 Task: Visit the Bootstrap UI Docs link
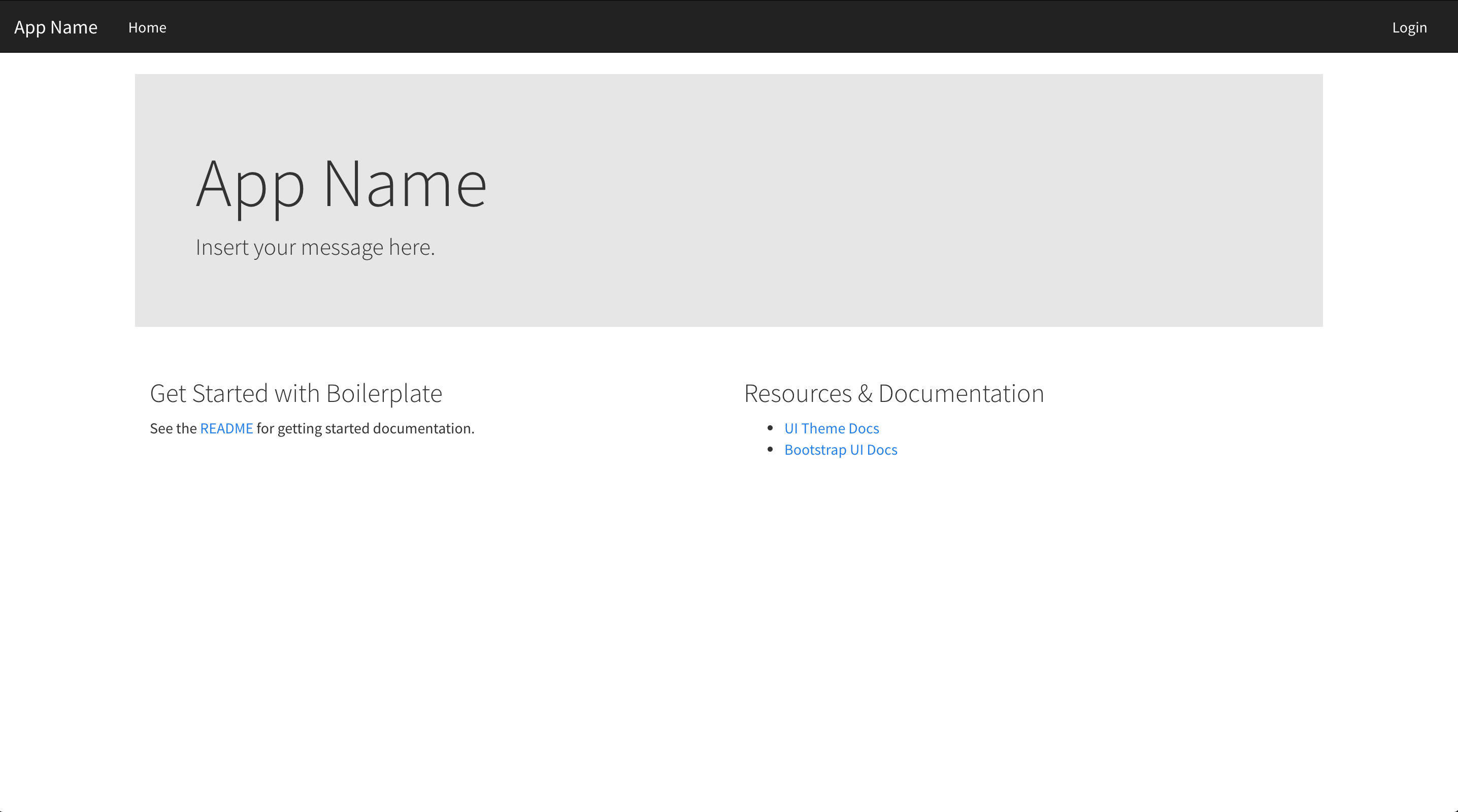(840, 450)
